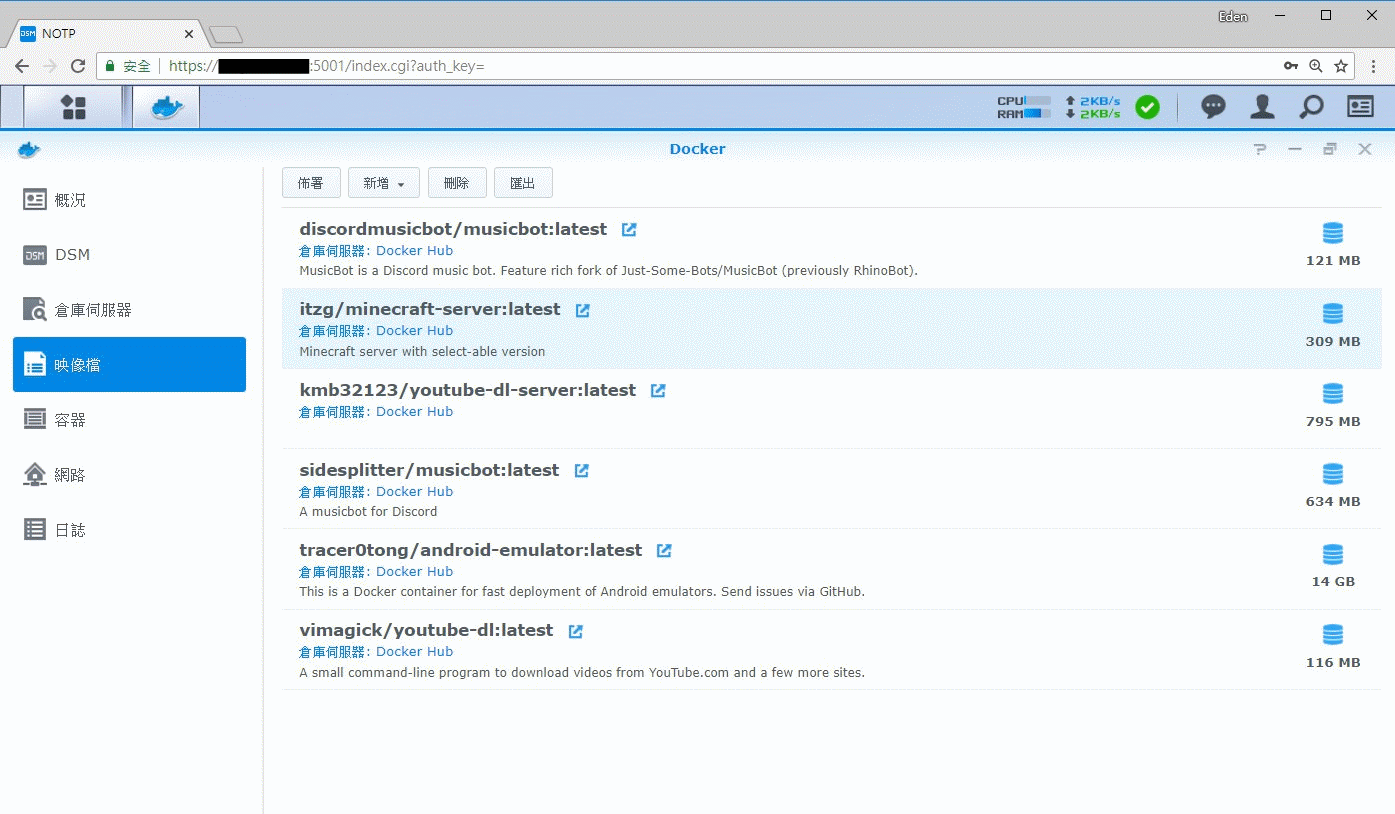
Task: Click the 14 GB database size icon
Action: pos(1333,553)
